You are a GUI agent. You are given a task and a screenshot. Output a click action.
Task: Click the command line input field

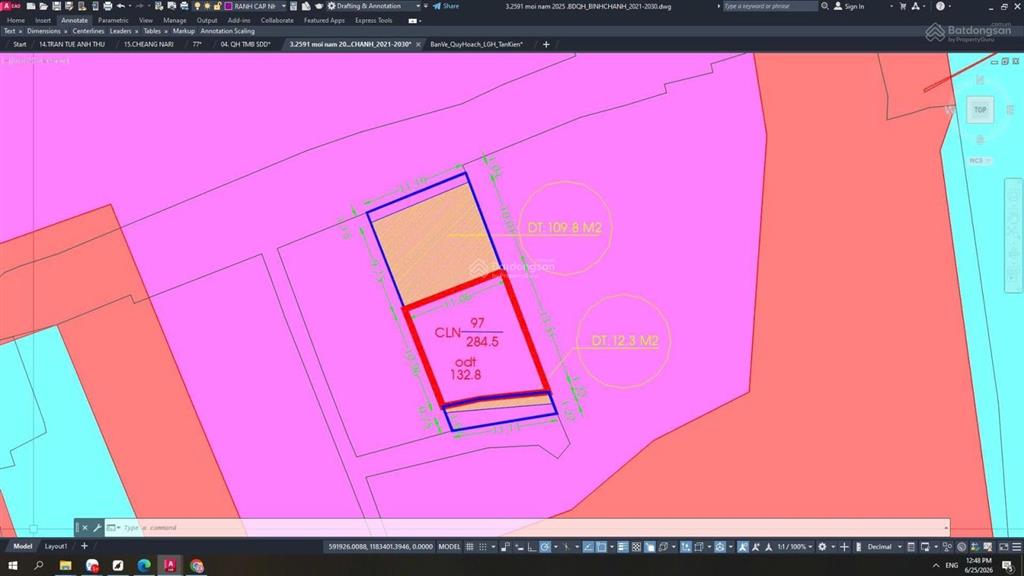click(x=529, y=527)
